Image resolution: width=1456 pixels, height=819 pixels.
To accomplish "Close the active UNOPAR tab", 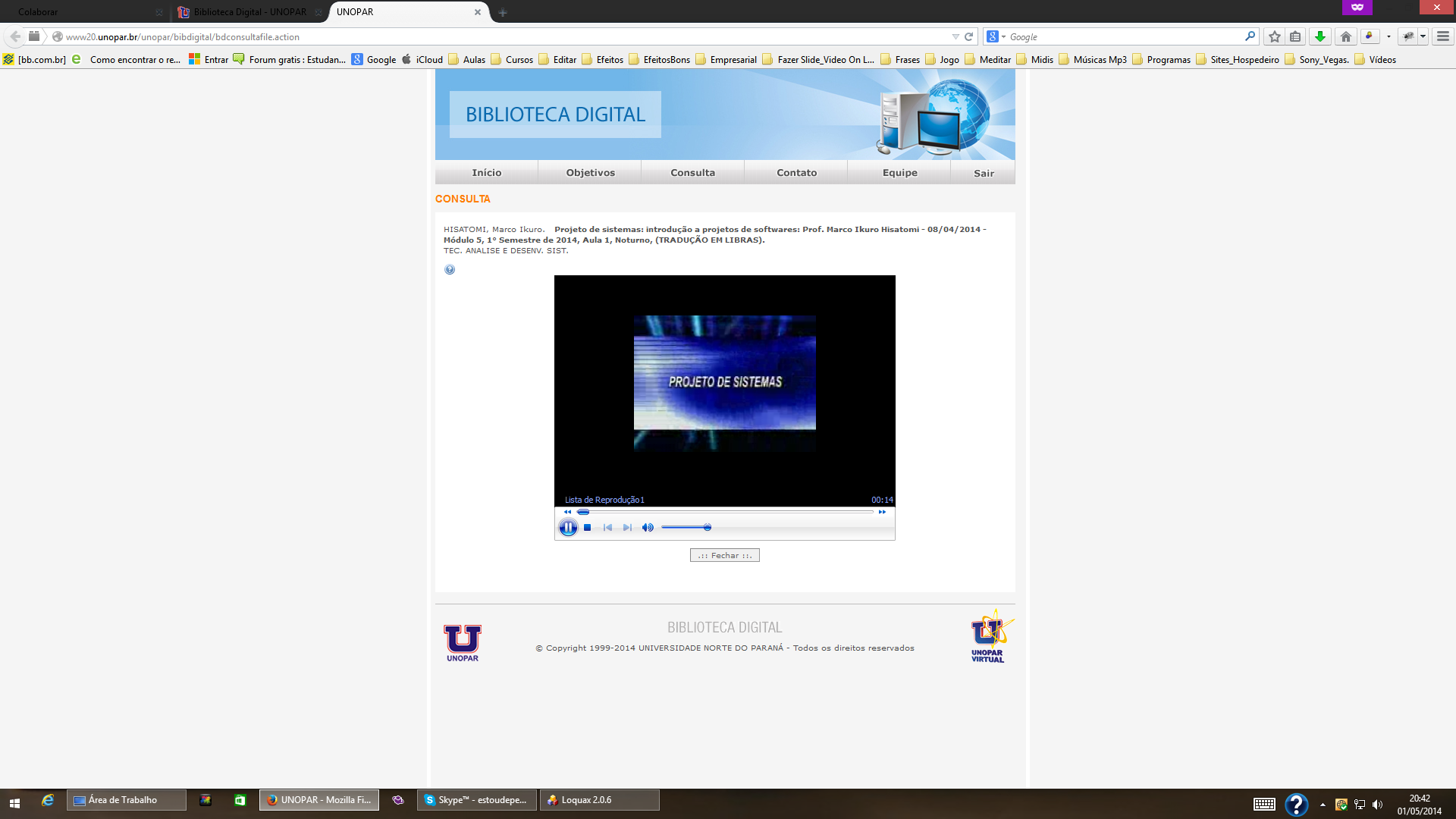I will 478,12.
